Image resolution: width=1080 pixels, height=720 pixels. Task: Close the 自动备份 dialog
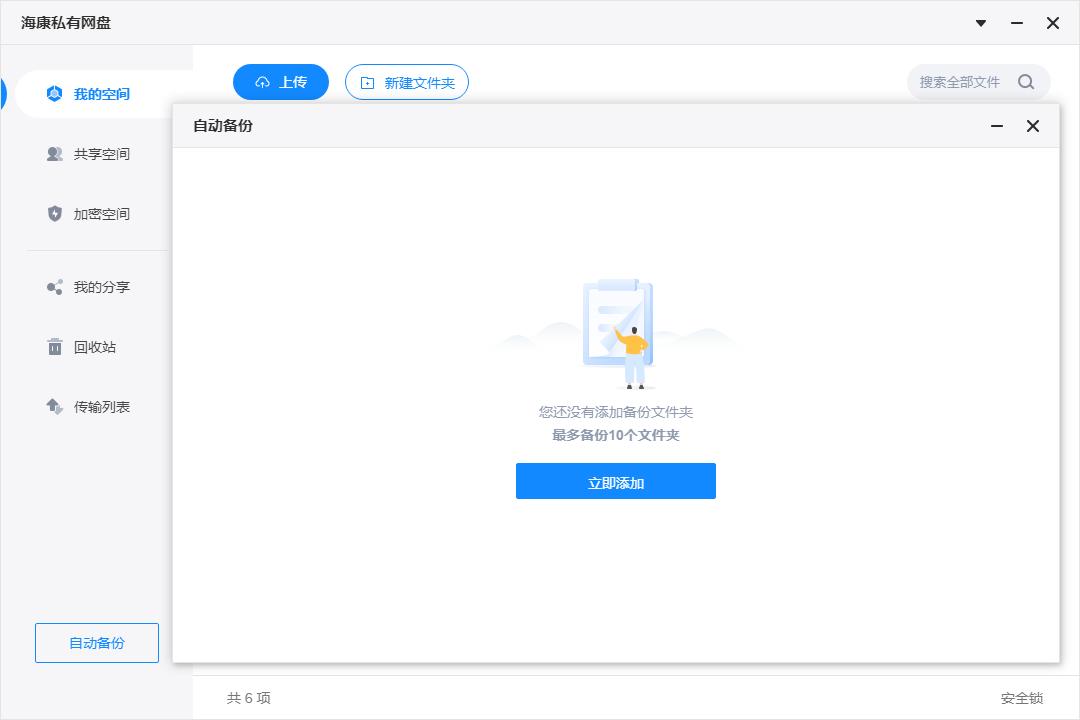tap(1032, 126)
